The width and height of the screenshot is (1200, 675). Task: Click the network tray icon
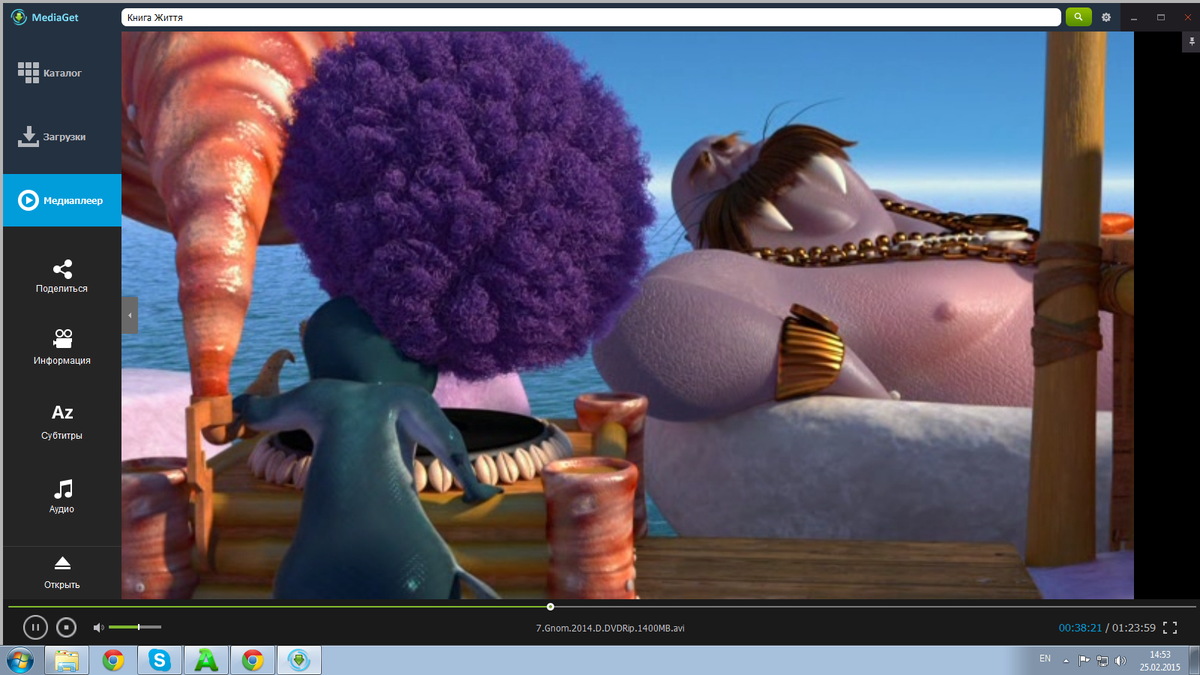point(1101,660)
